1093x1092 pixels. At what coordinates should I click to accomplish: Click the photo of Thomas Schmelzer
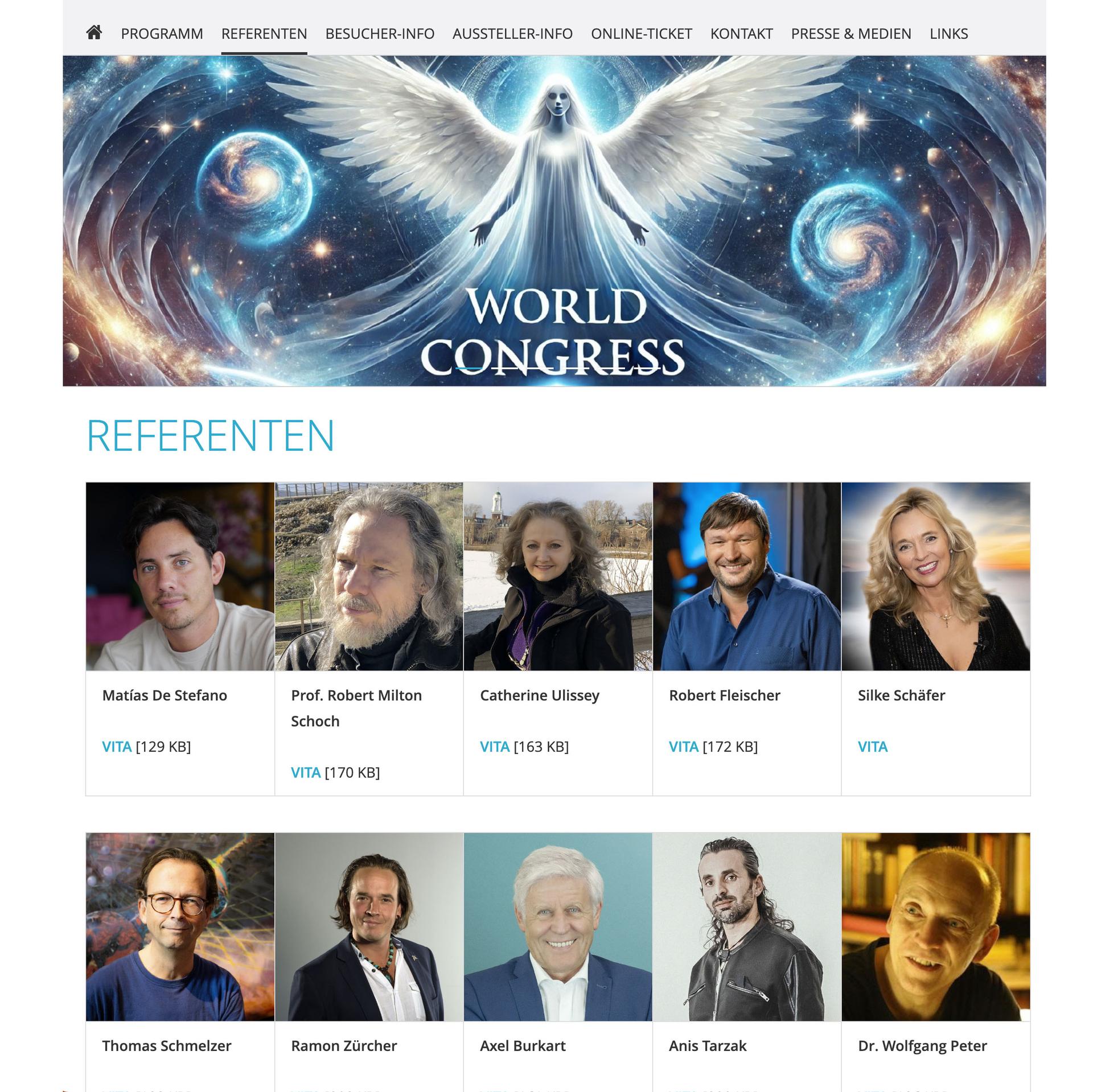pos(180,927)
